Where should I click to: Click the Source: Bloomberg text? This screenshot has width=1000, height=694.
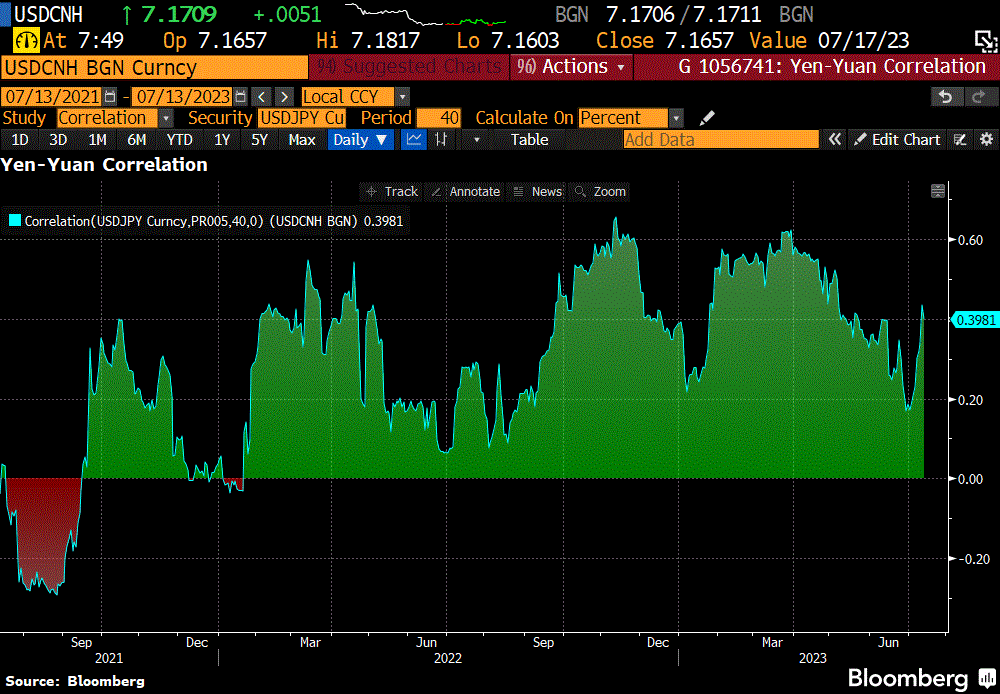point(75,681)
